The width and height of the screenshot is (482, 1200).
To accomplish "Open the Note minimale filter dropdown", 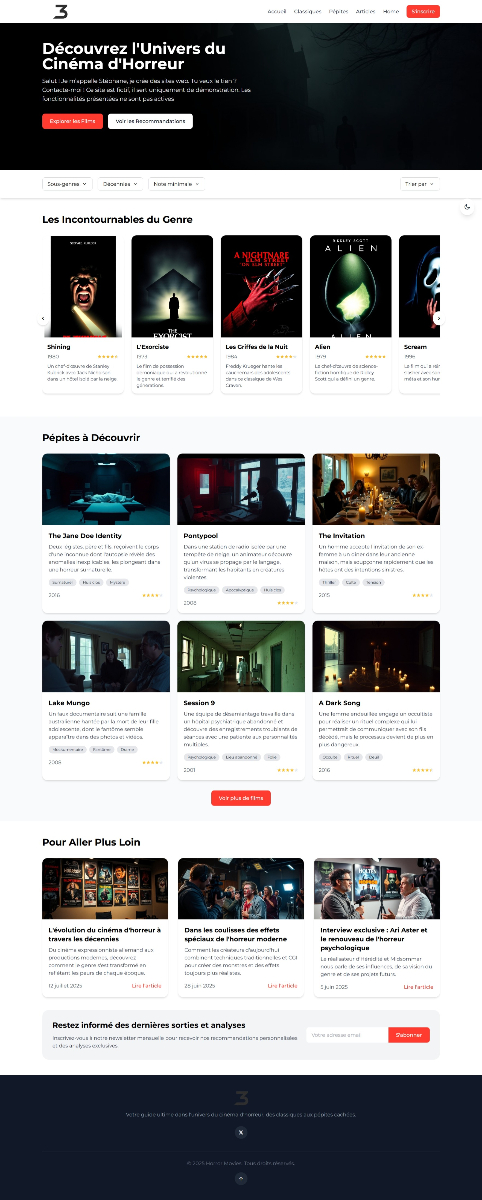I will 177,184.
